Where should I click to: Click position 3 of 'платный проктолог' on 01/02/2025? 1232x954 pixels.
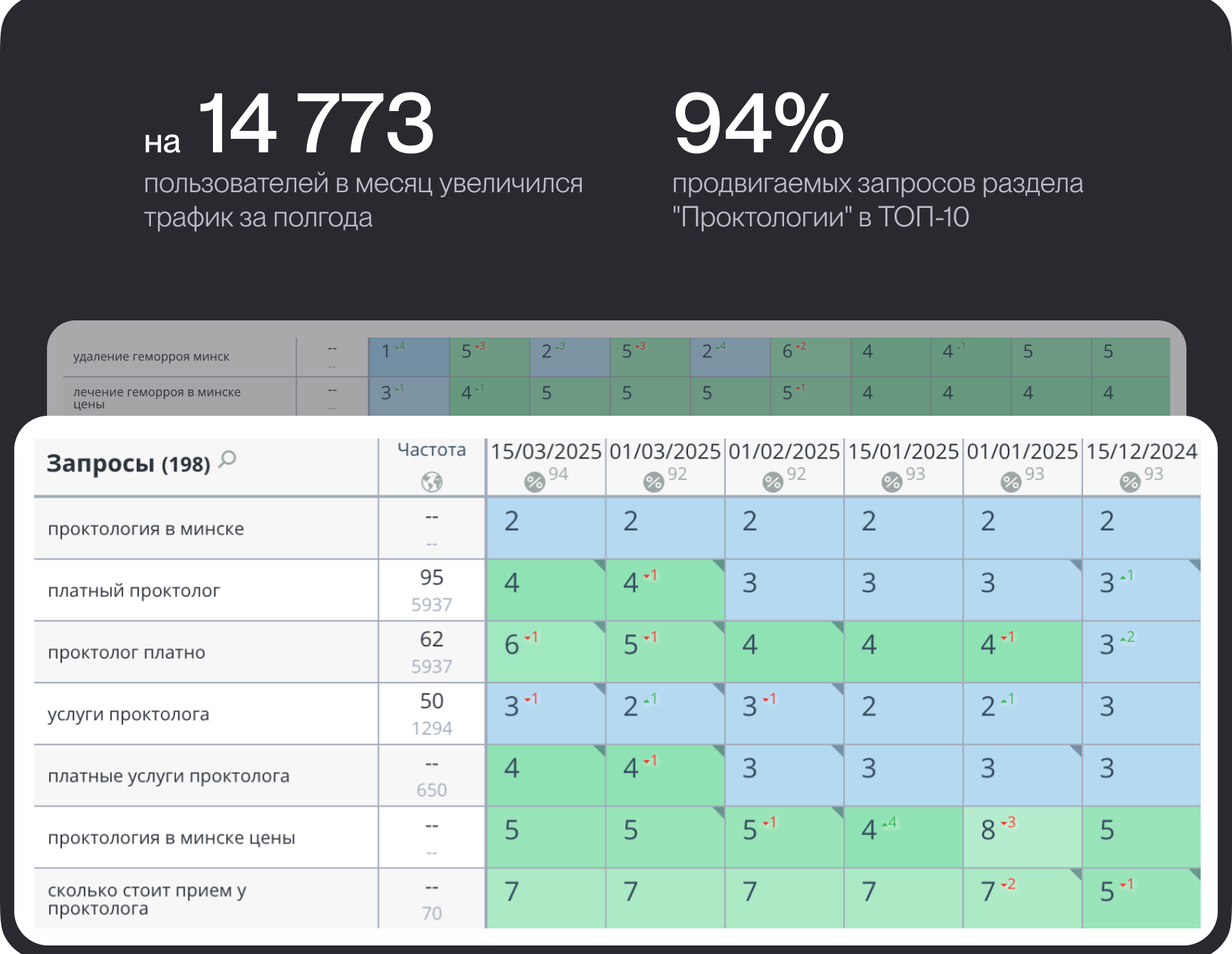784,590
